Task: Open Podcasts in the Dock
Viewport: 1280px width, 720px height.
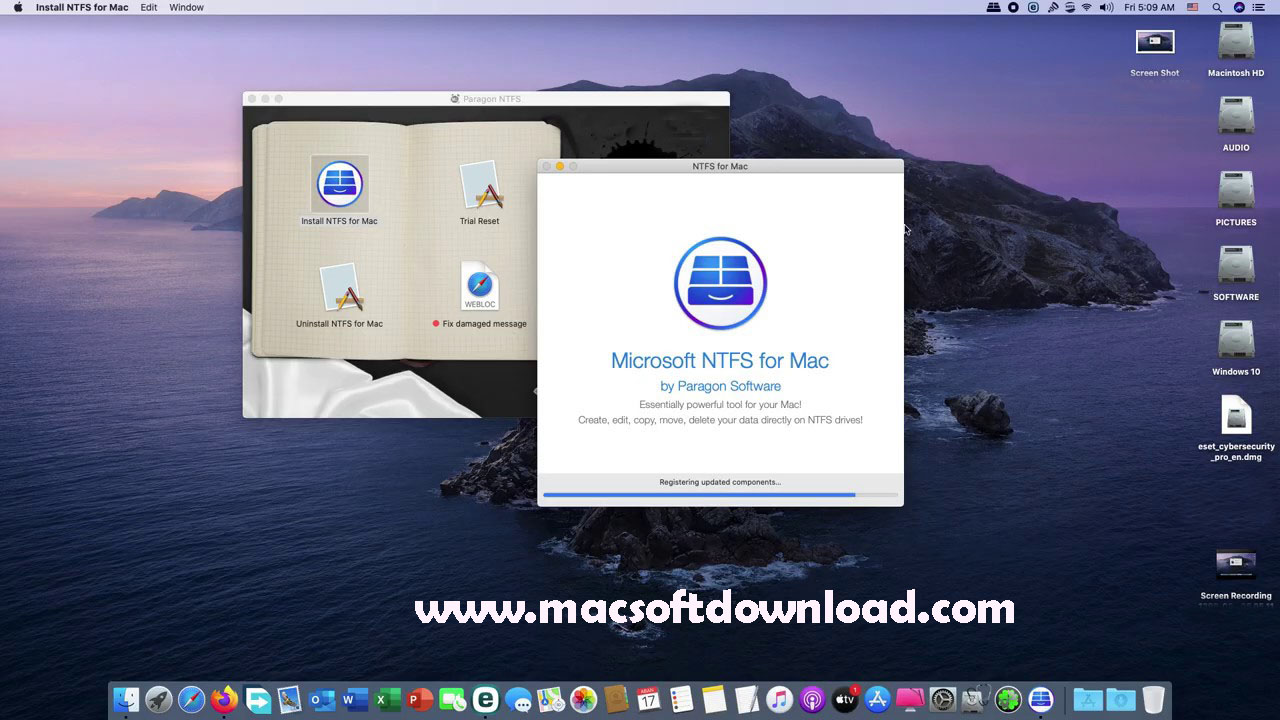Action: click(x=812, y=699)
